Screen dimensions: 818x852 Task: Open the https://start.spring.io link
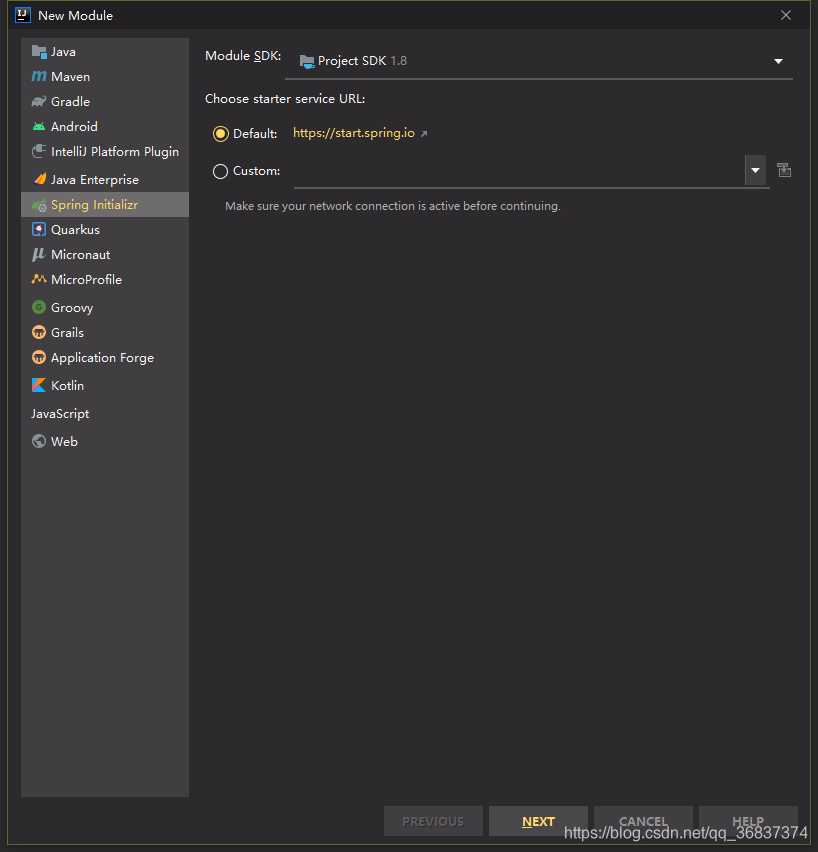[354, 133]
